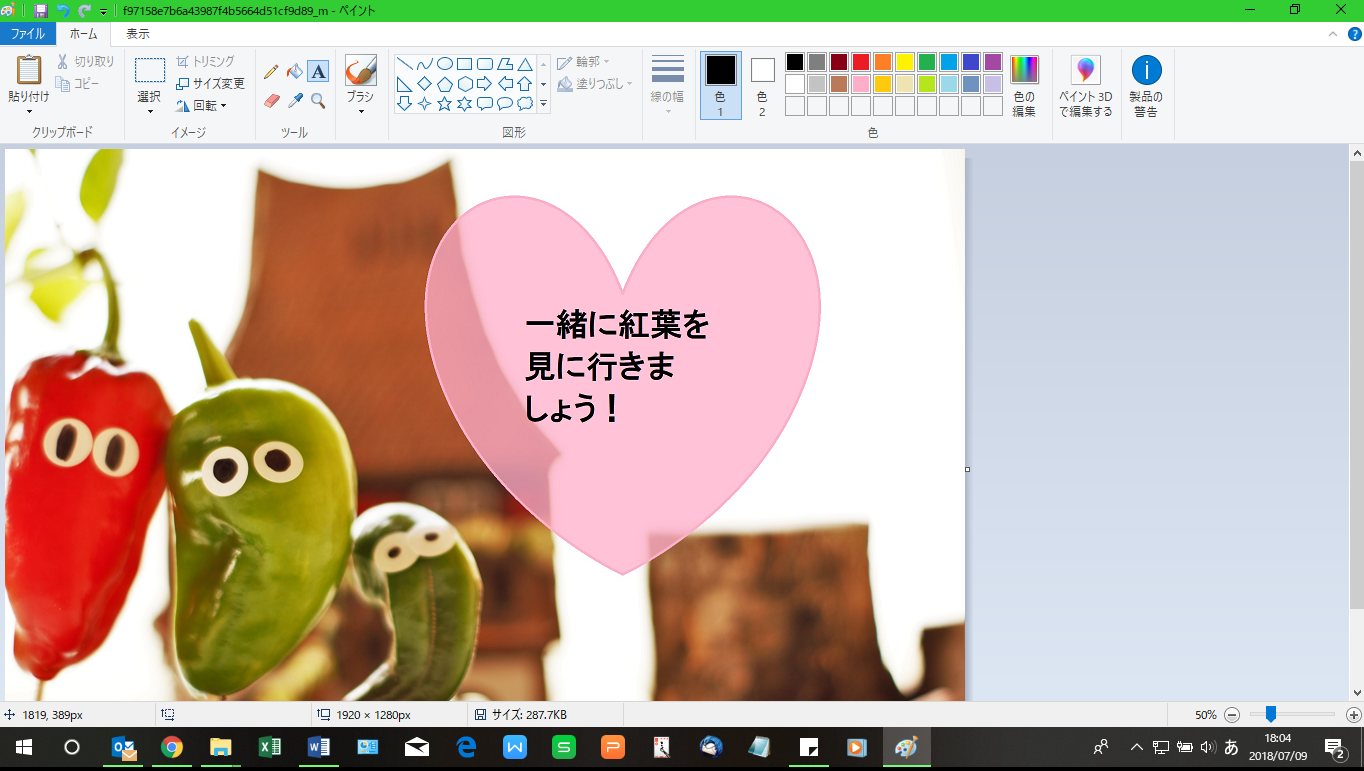Expand the shapes gallery more arrow
Image resolution: width=1364 pixels, height=771 pixels.
[543, 103]
